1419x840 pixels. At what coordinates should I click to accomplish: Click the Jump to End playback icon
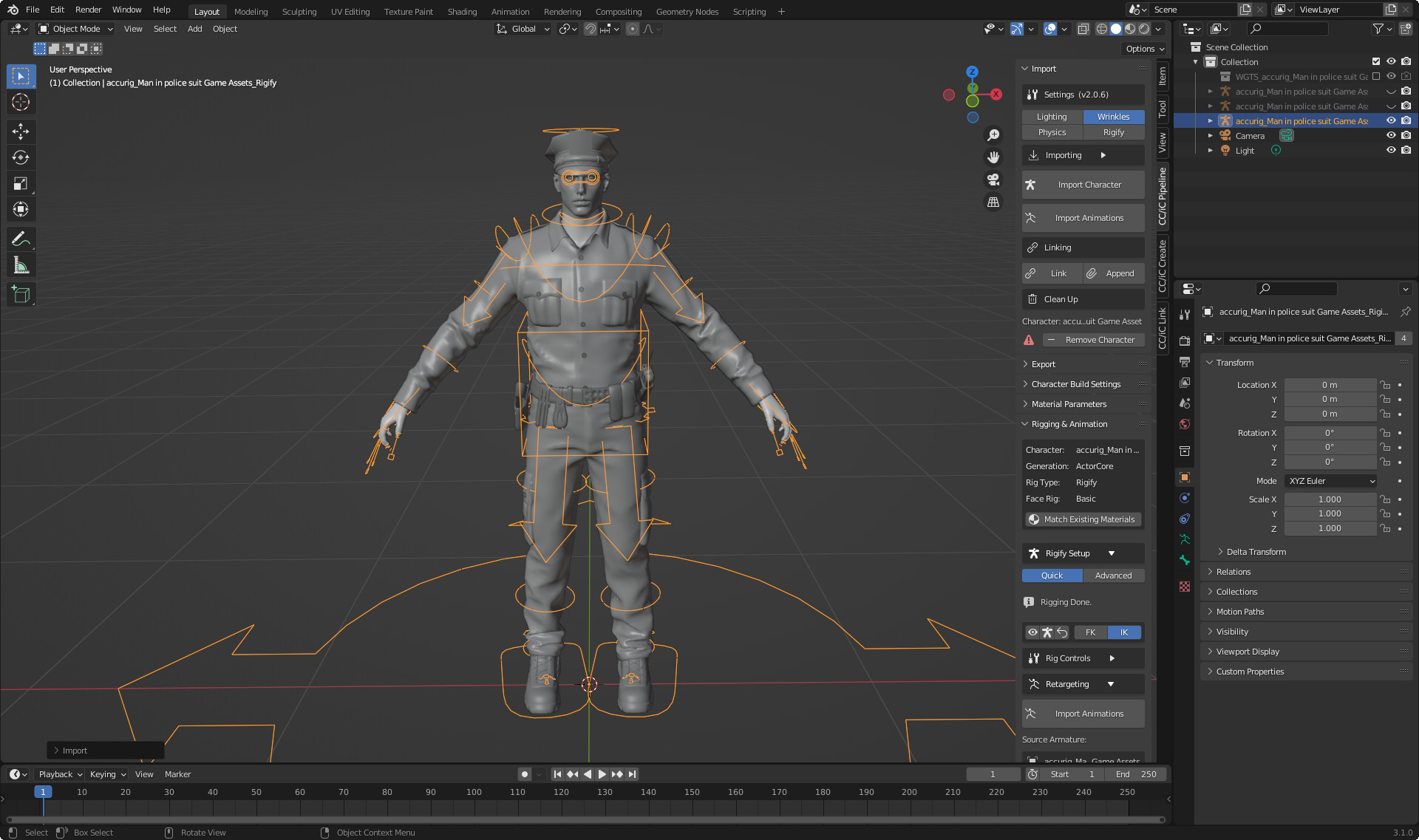[632, 774]
